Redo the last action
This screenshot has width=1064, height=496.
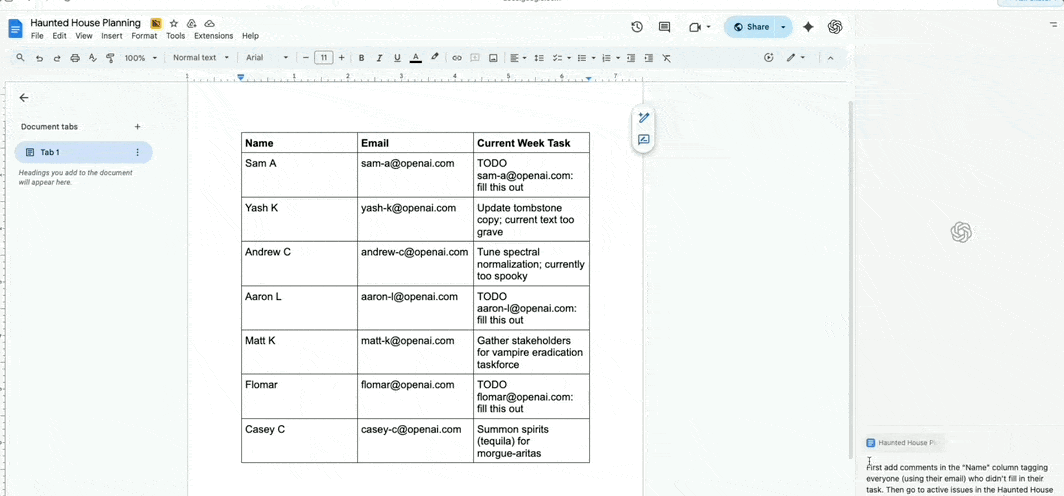click(57, 58)
